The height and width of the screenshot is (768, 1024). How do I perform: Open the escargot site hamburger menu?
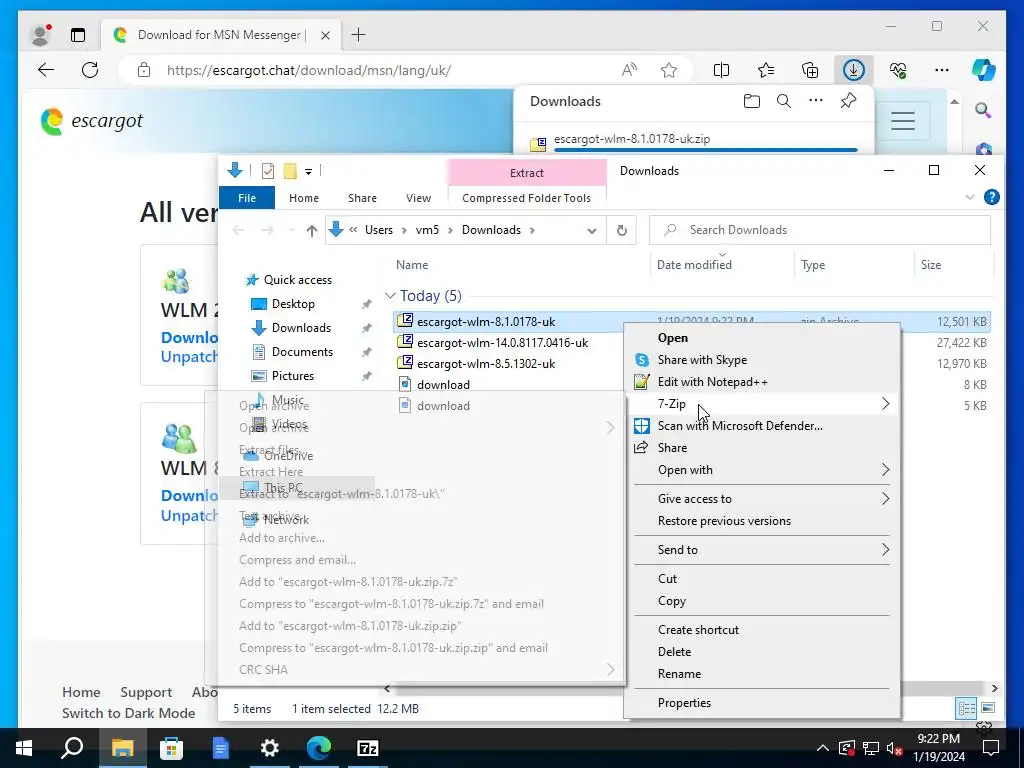click(x=903, y=121)
